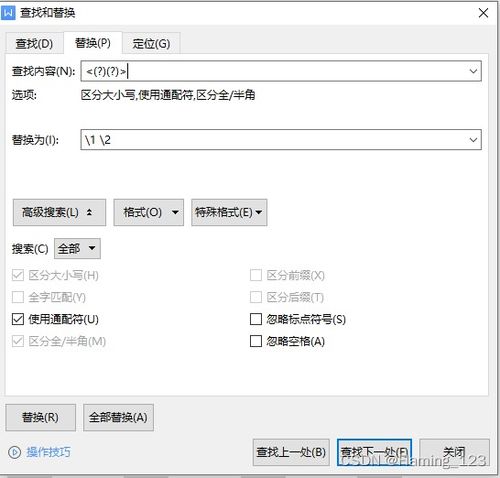
Task: Uncheck the 使用通配符(U) checkbox
Action: [18, 319]
